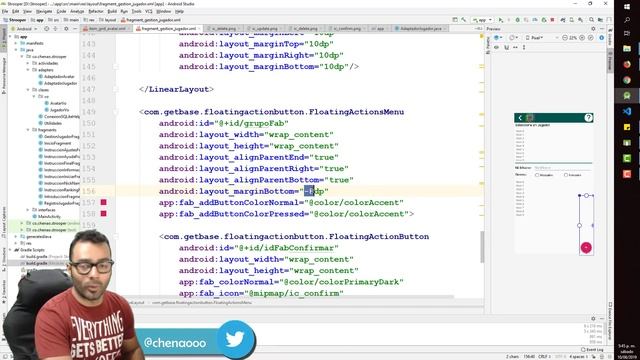
Task: Open the AVD Manager
Action: 572,20
